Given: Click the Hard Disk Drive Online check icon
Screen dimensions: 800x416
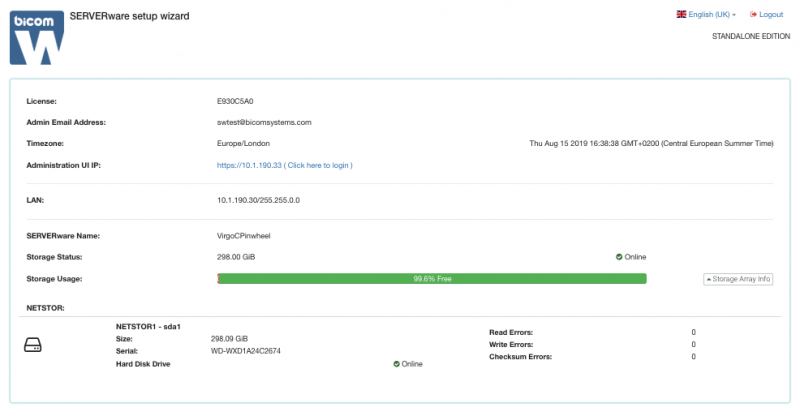Looking at the screenshot, I should tap(396, 364).
